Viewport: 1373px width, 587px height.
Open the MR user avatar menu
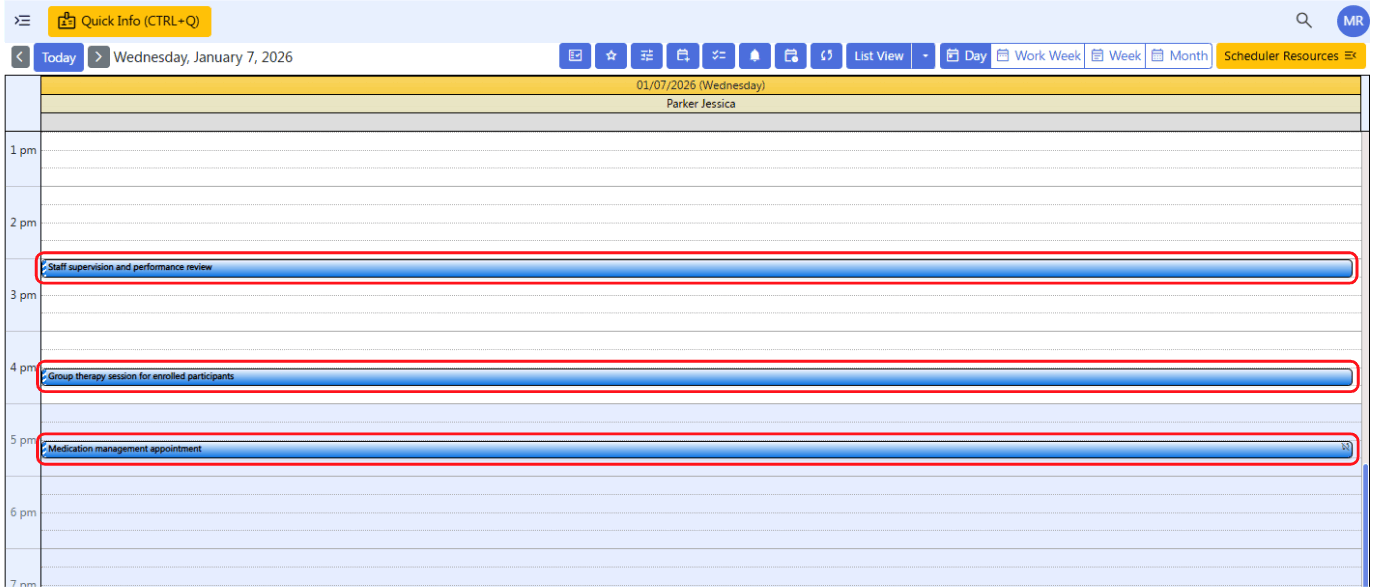tap(1353, 21)
